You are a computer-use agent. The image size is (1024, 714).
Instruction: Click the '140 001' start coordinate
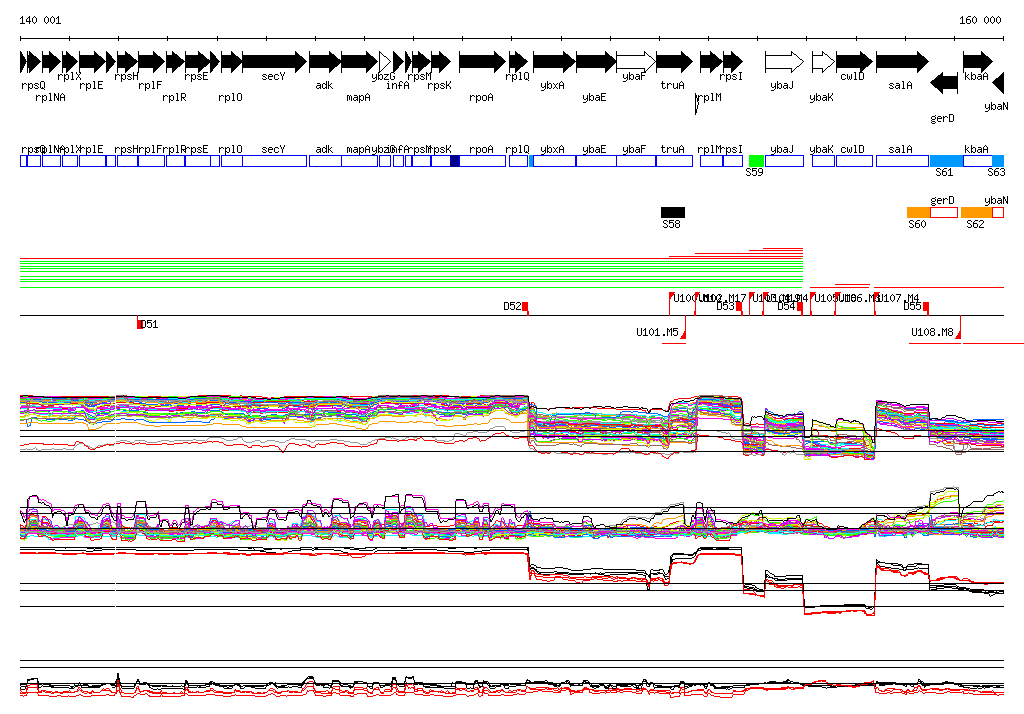(40, 20)
